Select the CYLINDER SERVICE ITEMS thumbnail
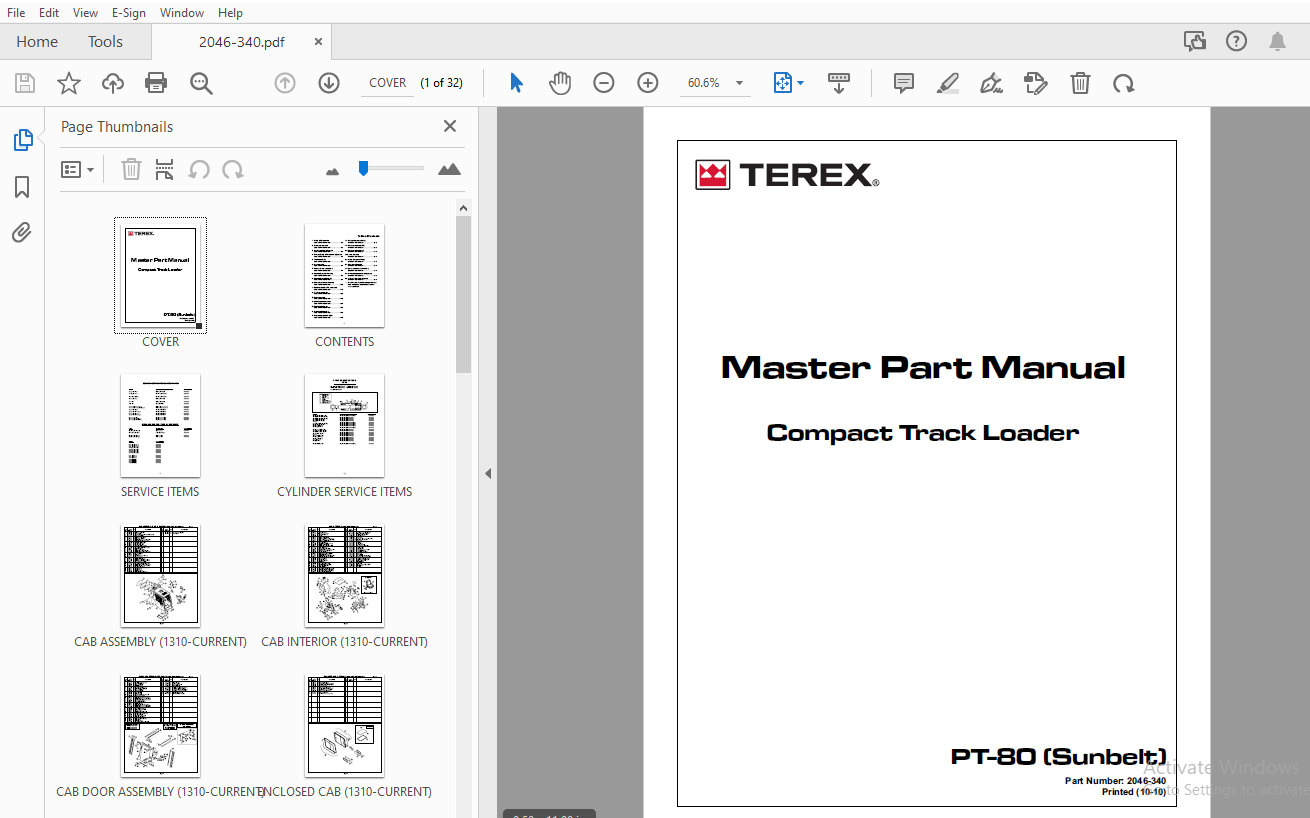 point(344,426)
